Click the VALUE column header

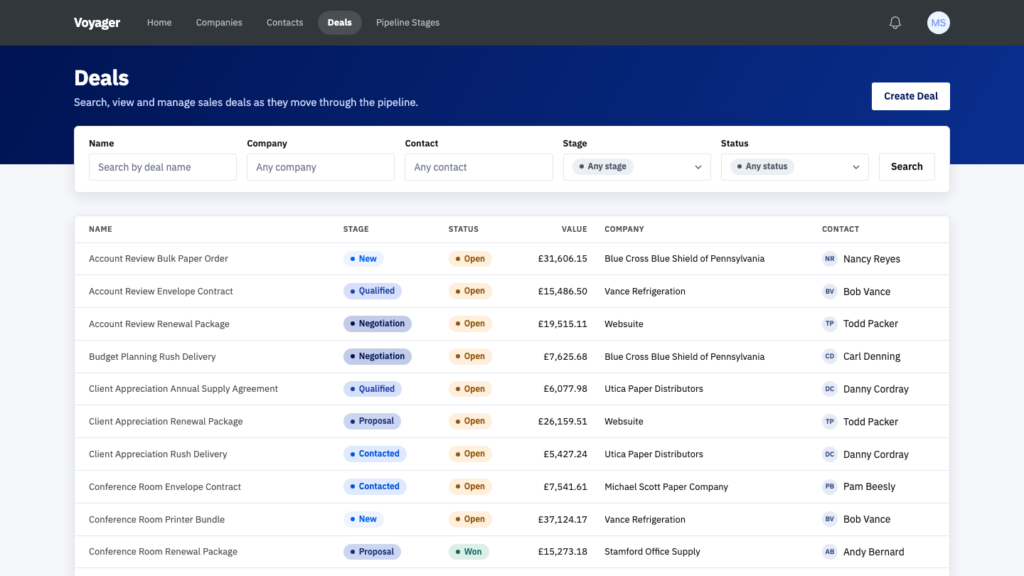coord(574,229)
